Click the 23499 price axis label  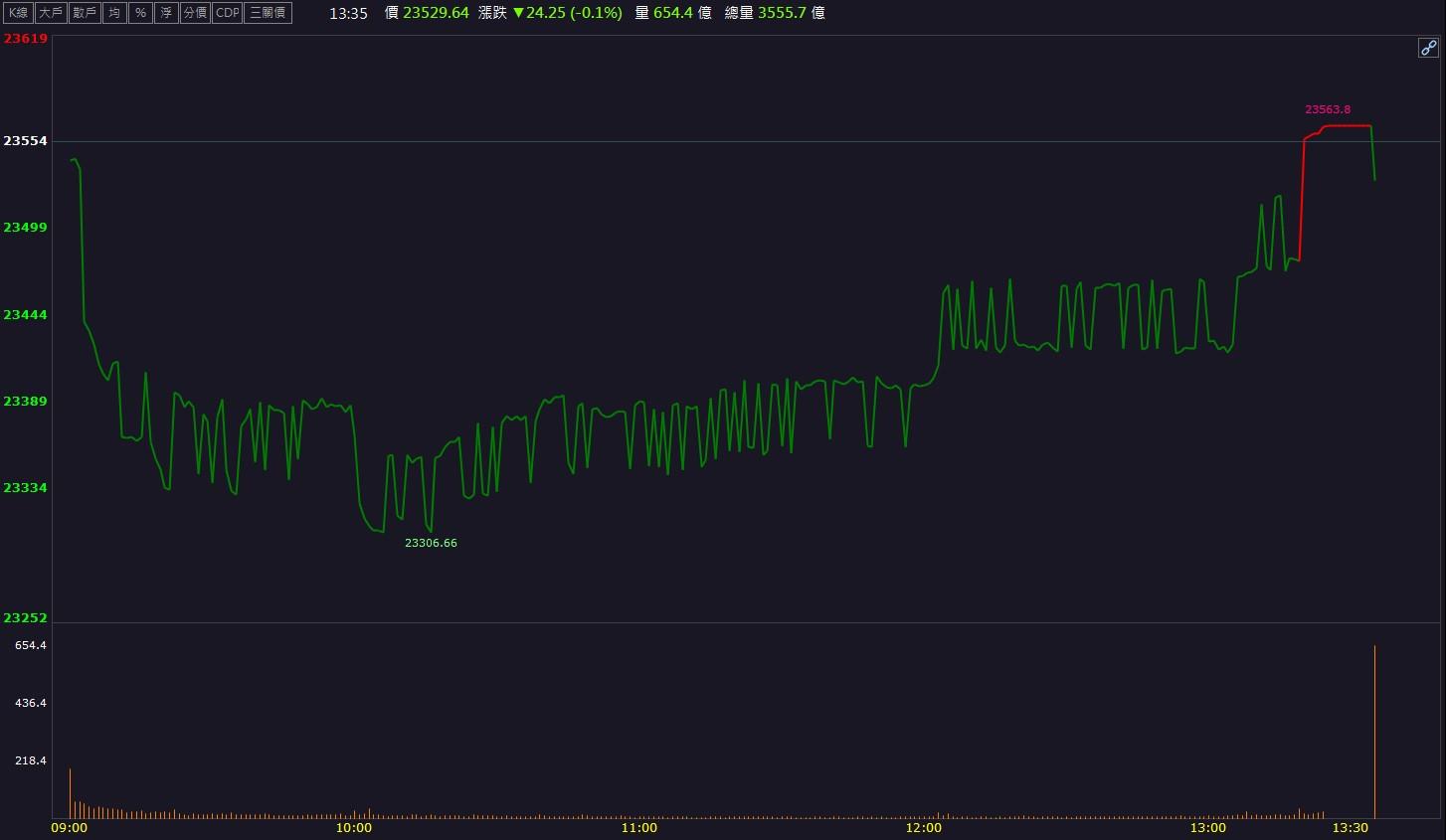(x=25, y=228)
